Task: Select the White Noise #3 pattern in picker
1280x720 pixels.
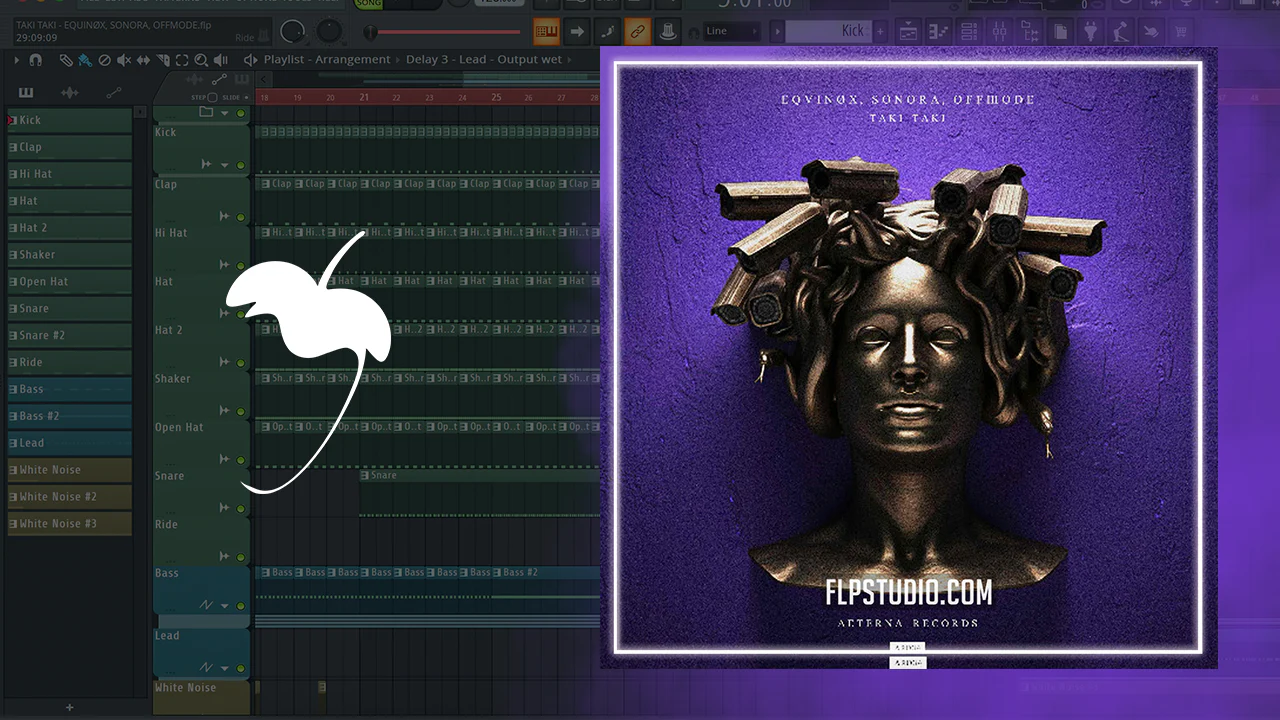Action: (x=70, y=524)
